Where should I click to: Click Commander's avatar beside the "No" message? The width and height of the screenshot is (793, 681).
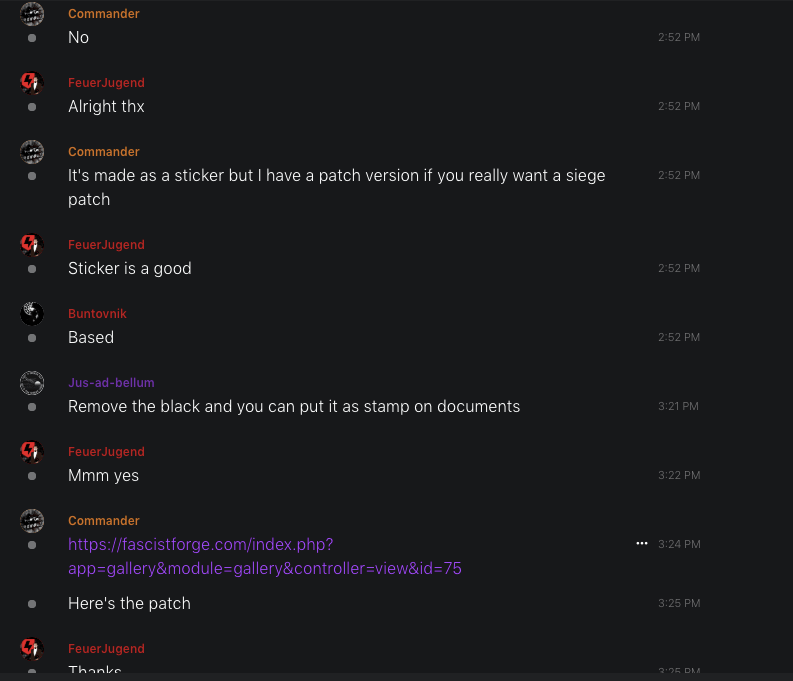pyautogui.click(x=32, y=14)
